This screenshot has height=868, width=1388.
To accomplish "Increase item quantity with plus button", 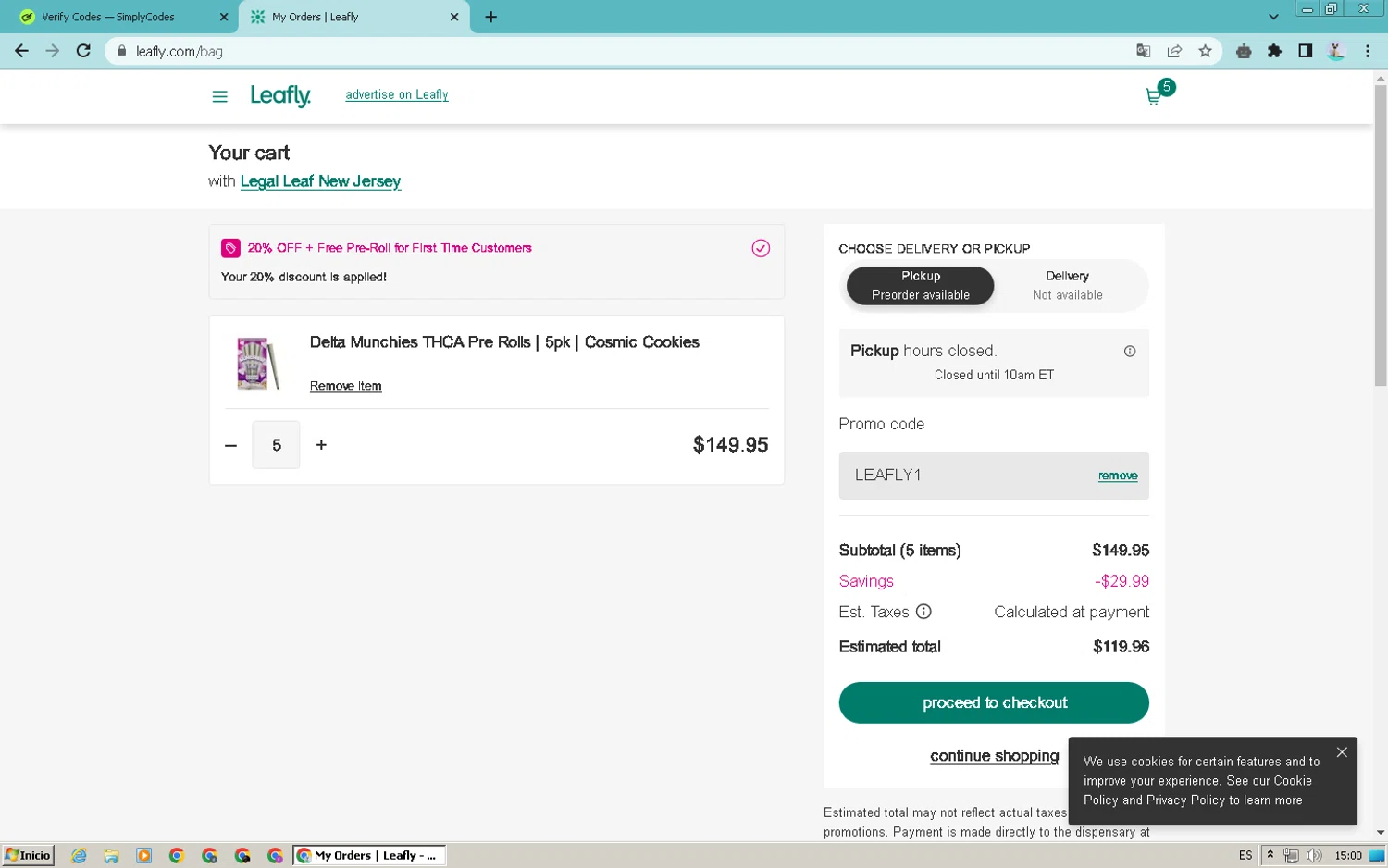I will pos(321,445).
